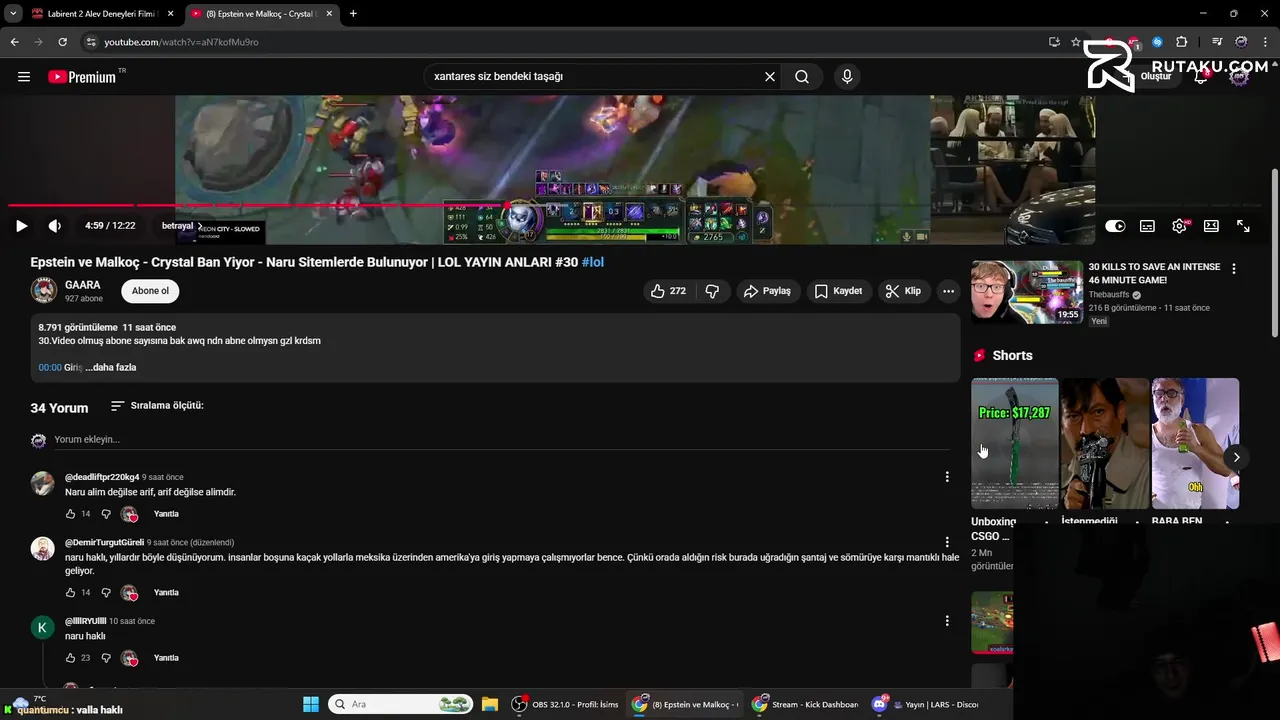The width and height of the screenshot is (1280, 720).
Task: Focus the youtube.com address bar
Action: [560, 42]
